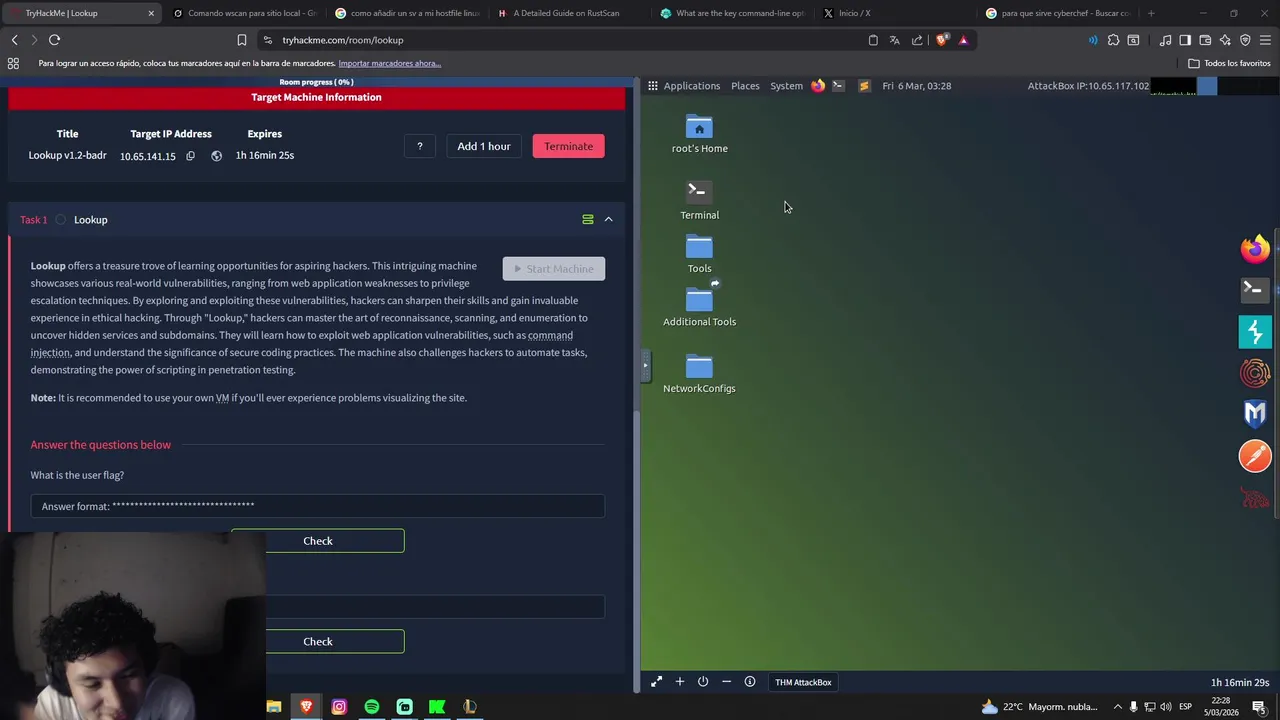Open Todos los favoritos folder

(x=1230, y=63)
